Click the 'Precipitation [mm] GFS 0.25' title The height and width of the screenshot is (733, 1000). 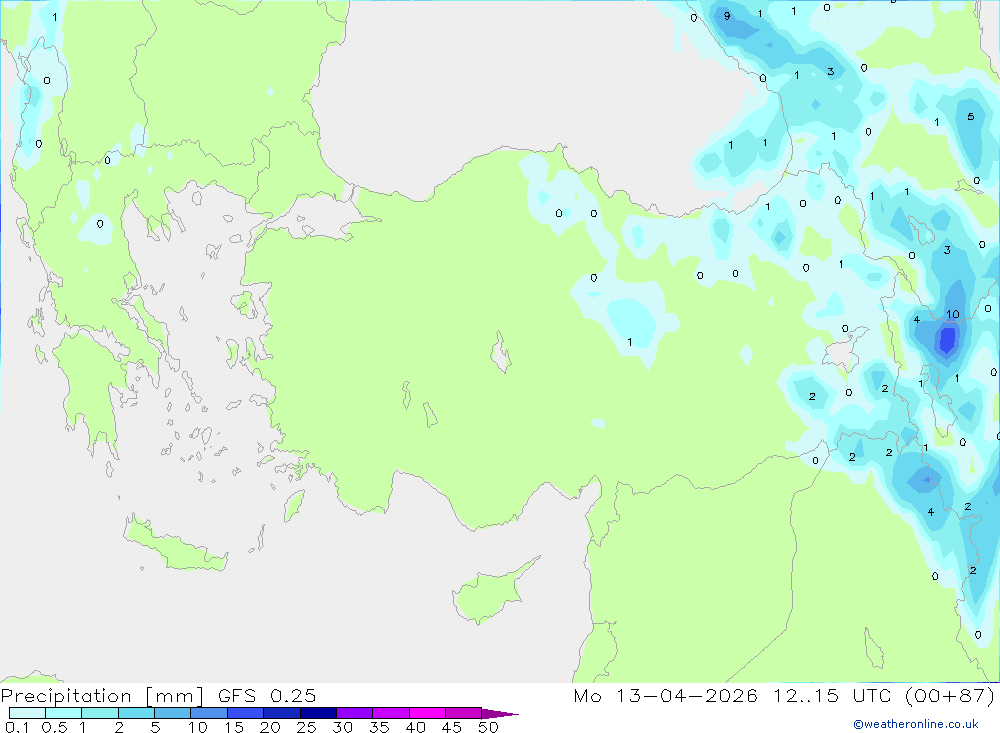[158, 695]
